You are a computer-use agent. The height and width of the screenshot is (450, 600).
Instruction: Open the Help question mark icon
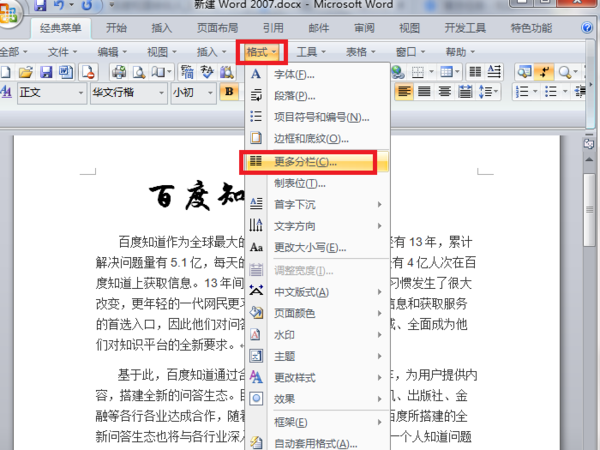tap(587, 28)
